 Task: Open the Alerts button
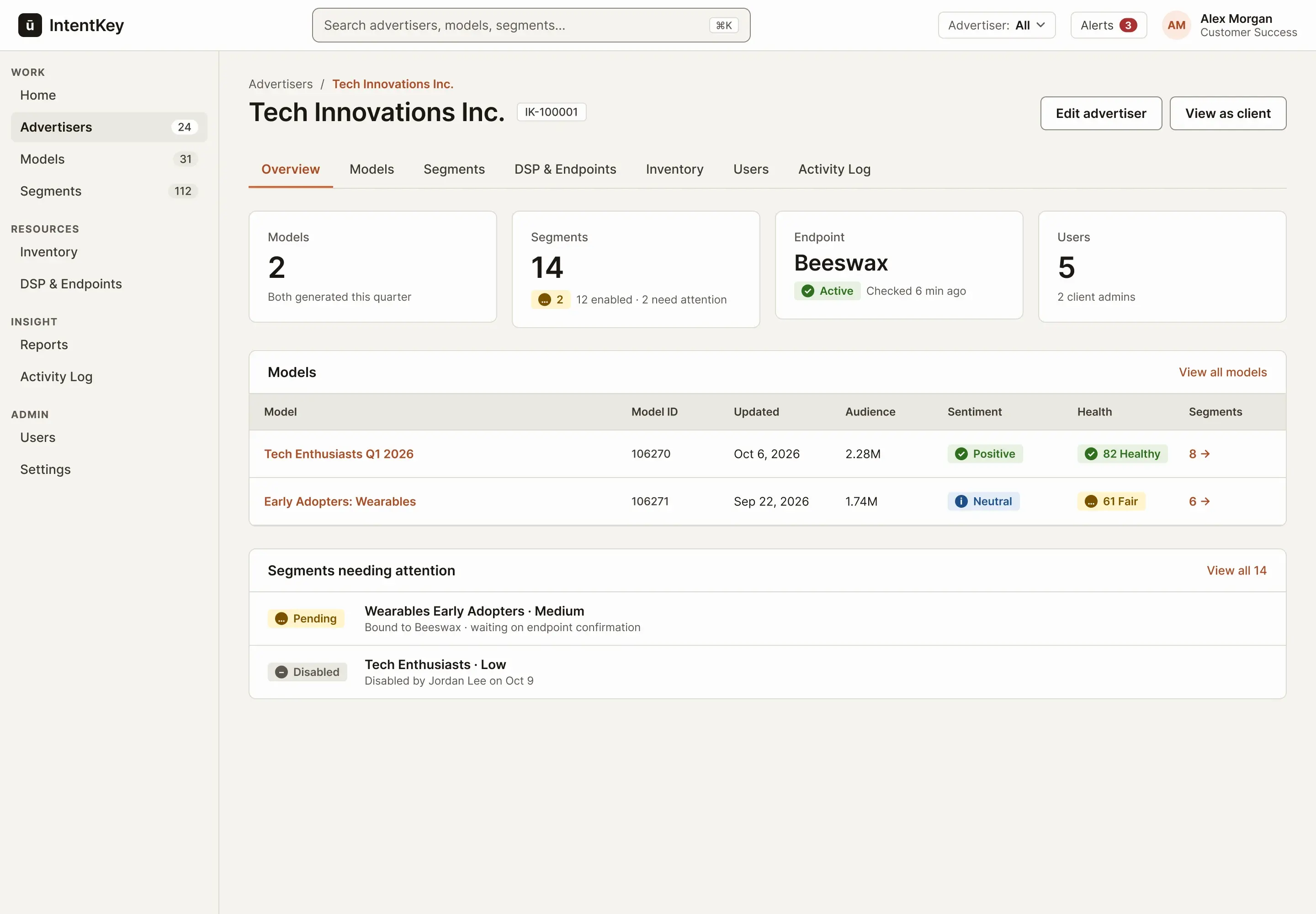tap(1109, 25)
